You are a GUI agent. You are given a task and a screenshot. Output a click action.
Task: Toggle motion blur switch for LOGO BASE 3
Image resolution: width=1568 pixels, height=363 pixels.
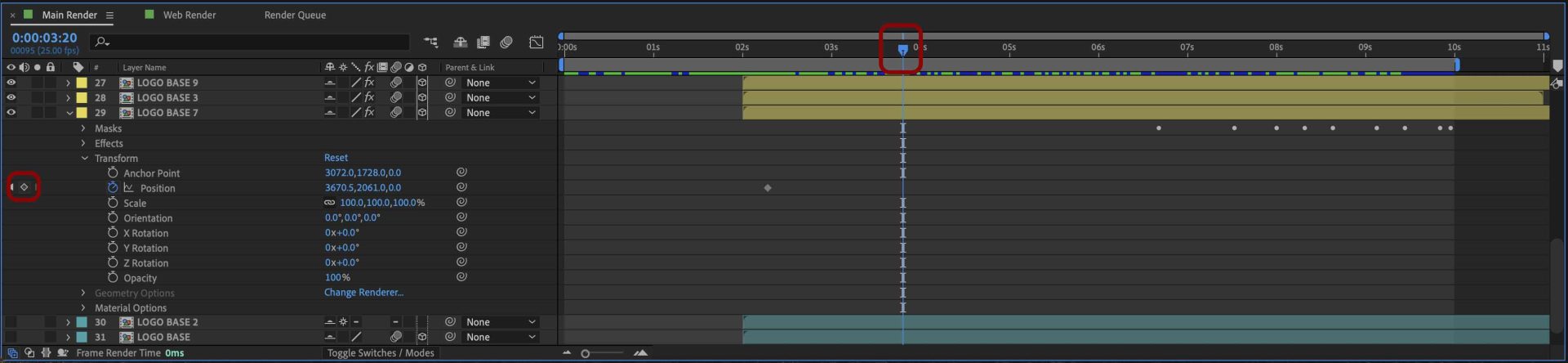coord(396,97)
